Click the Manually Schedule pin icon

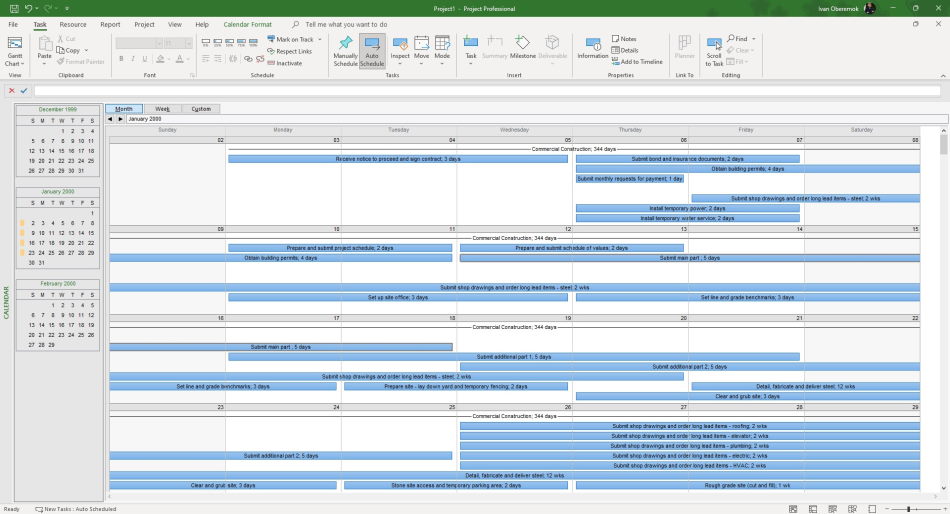pyautogui.click(x=345, y=44)
